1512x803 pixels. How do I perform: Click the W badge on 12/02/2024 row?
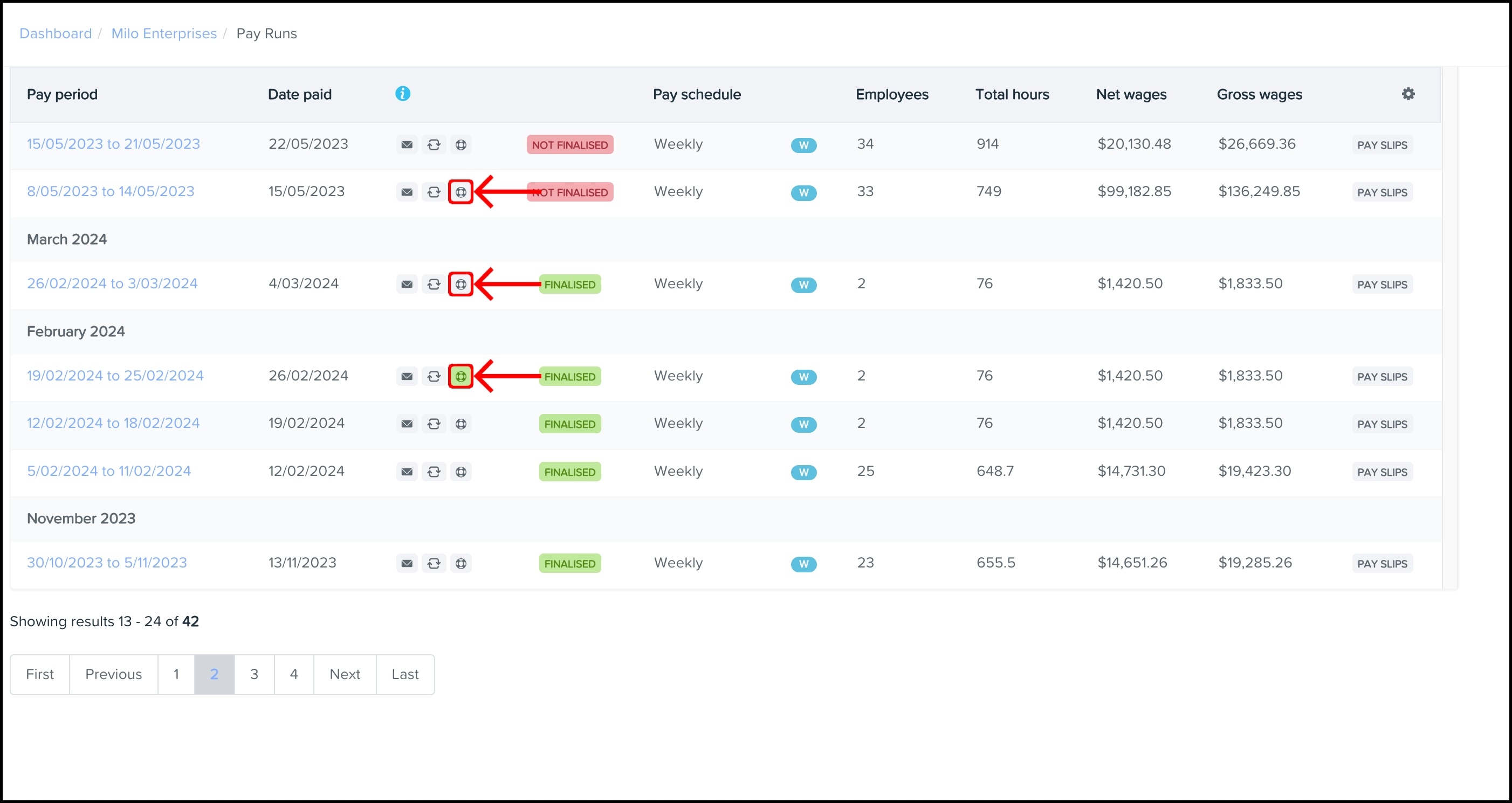tap(803, 425)
